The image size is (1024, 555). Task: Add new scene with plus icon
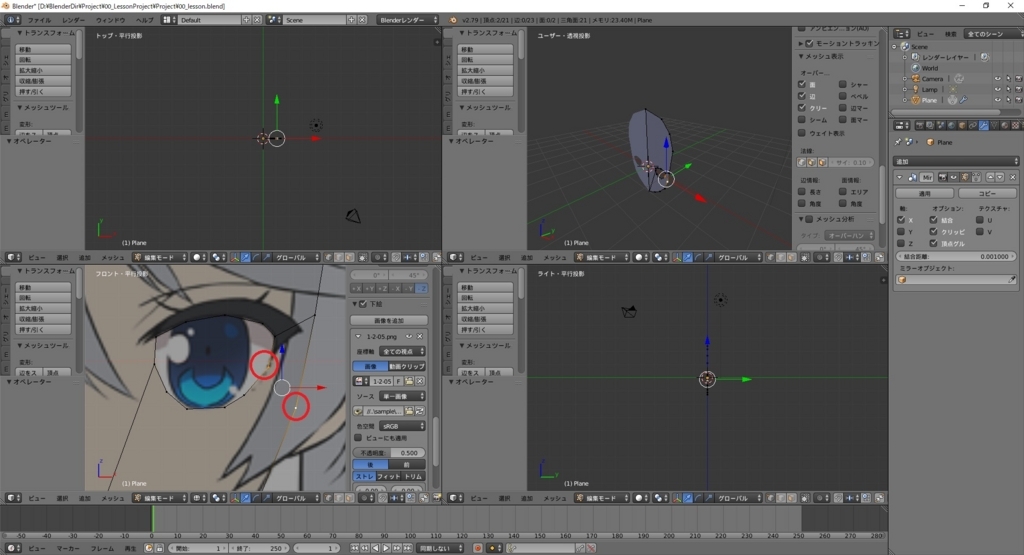click(352, 20)
